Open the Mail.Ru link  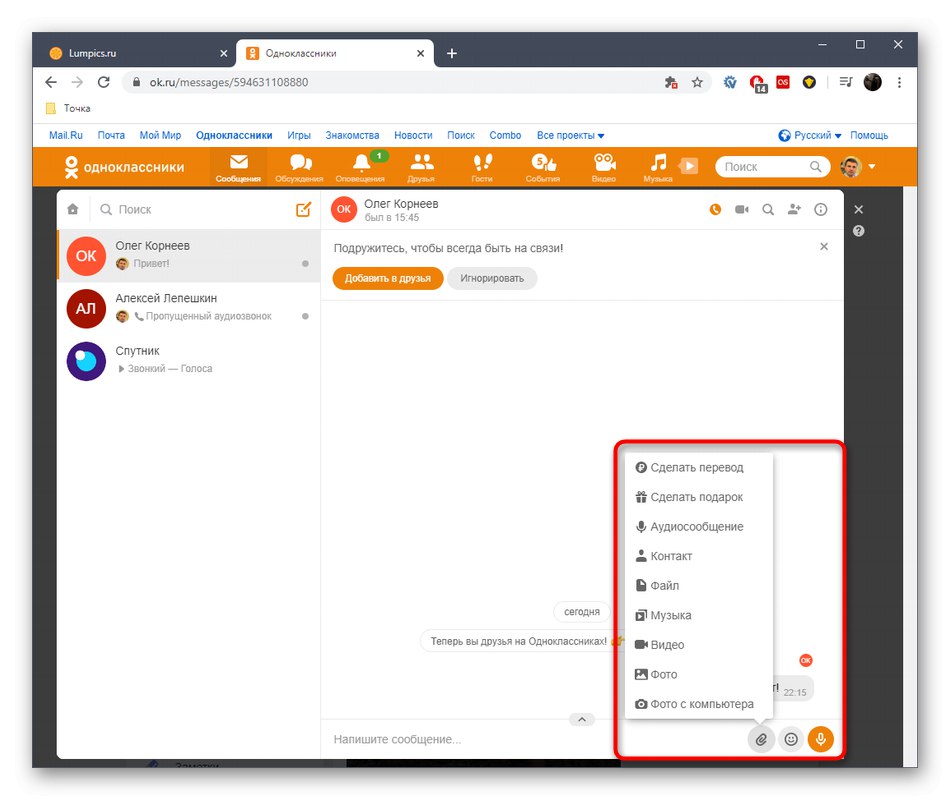65,135
